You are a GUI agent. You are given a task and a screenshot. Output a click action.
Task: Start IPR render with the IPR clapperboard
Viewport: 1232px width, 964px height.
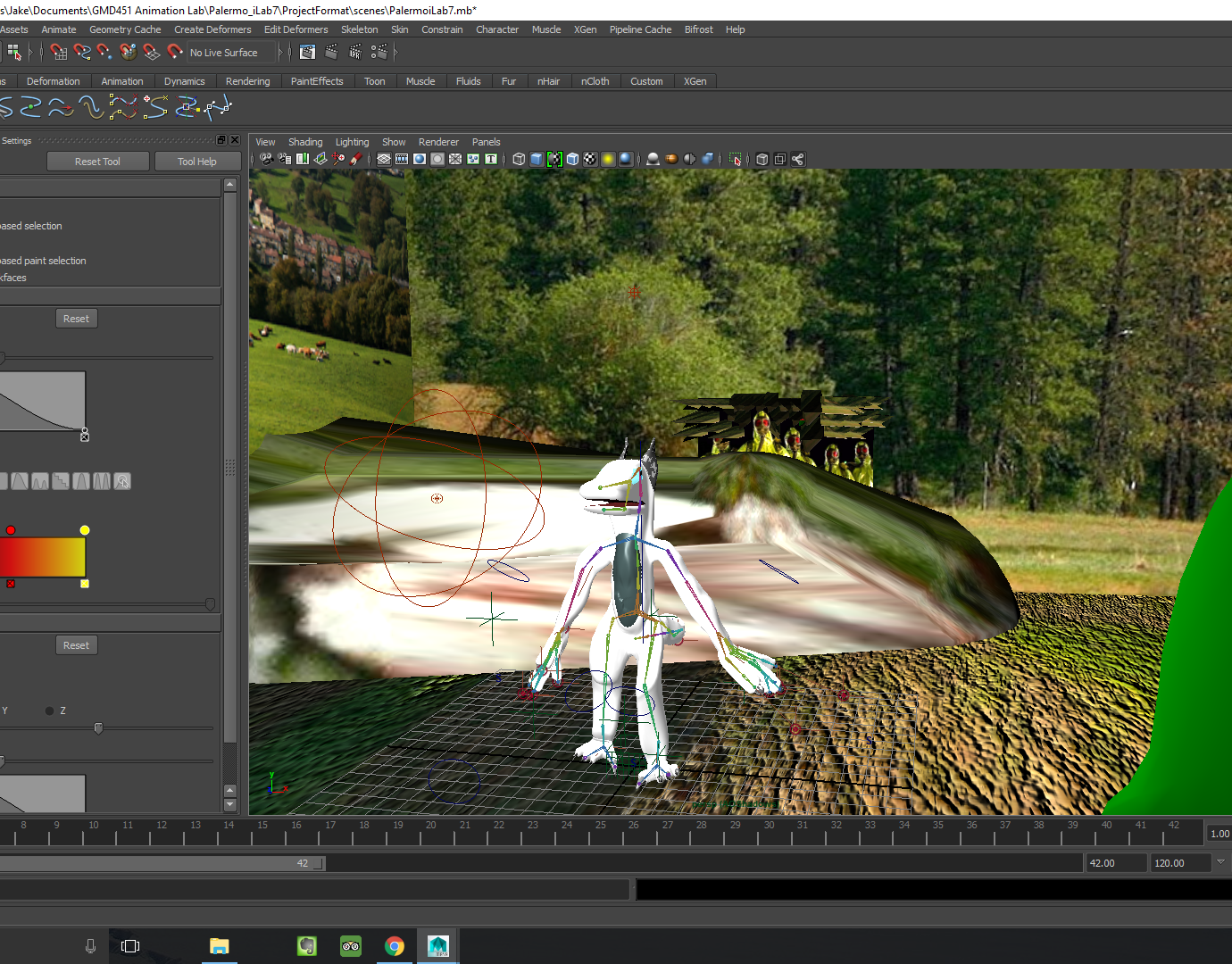(x=355, y=52)
